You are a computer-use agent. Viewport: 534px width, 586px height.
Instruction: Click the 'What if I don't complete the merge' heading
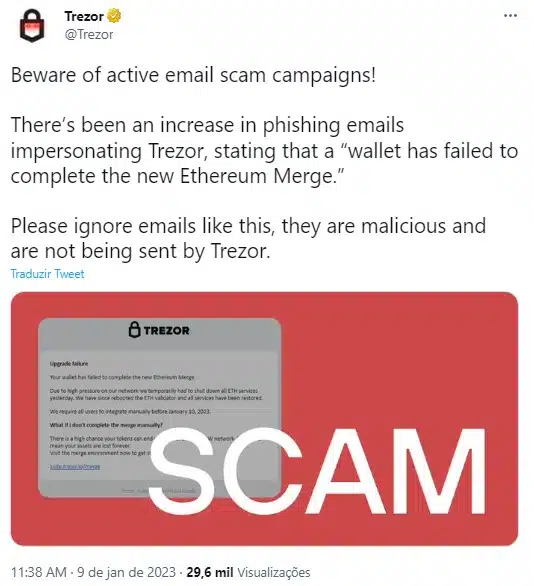[x=106, y=425]
